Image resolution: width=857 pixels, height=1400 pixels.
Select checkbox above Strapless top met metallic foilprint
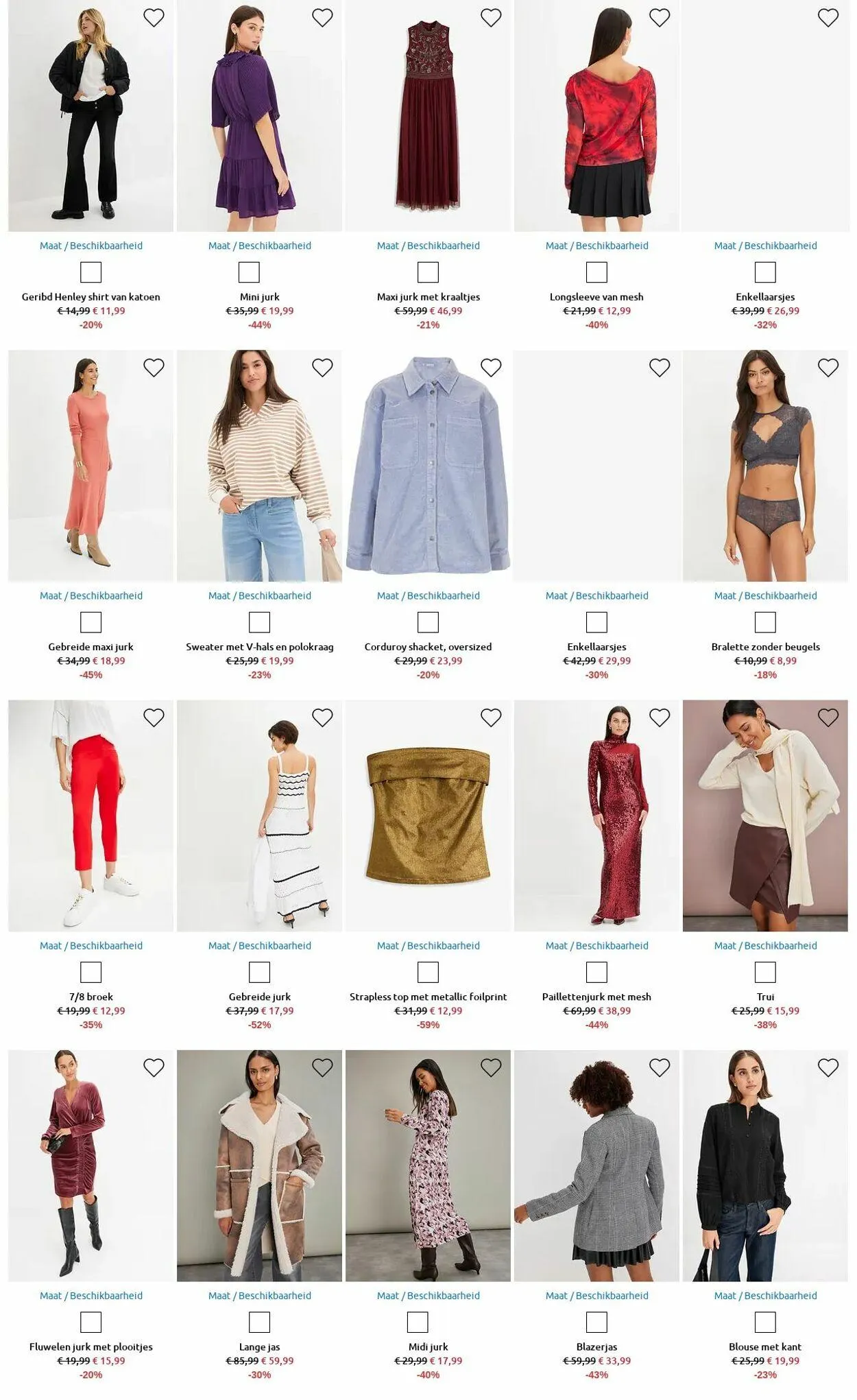click(428, 972)
